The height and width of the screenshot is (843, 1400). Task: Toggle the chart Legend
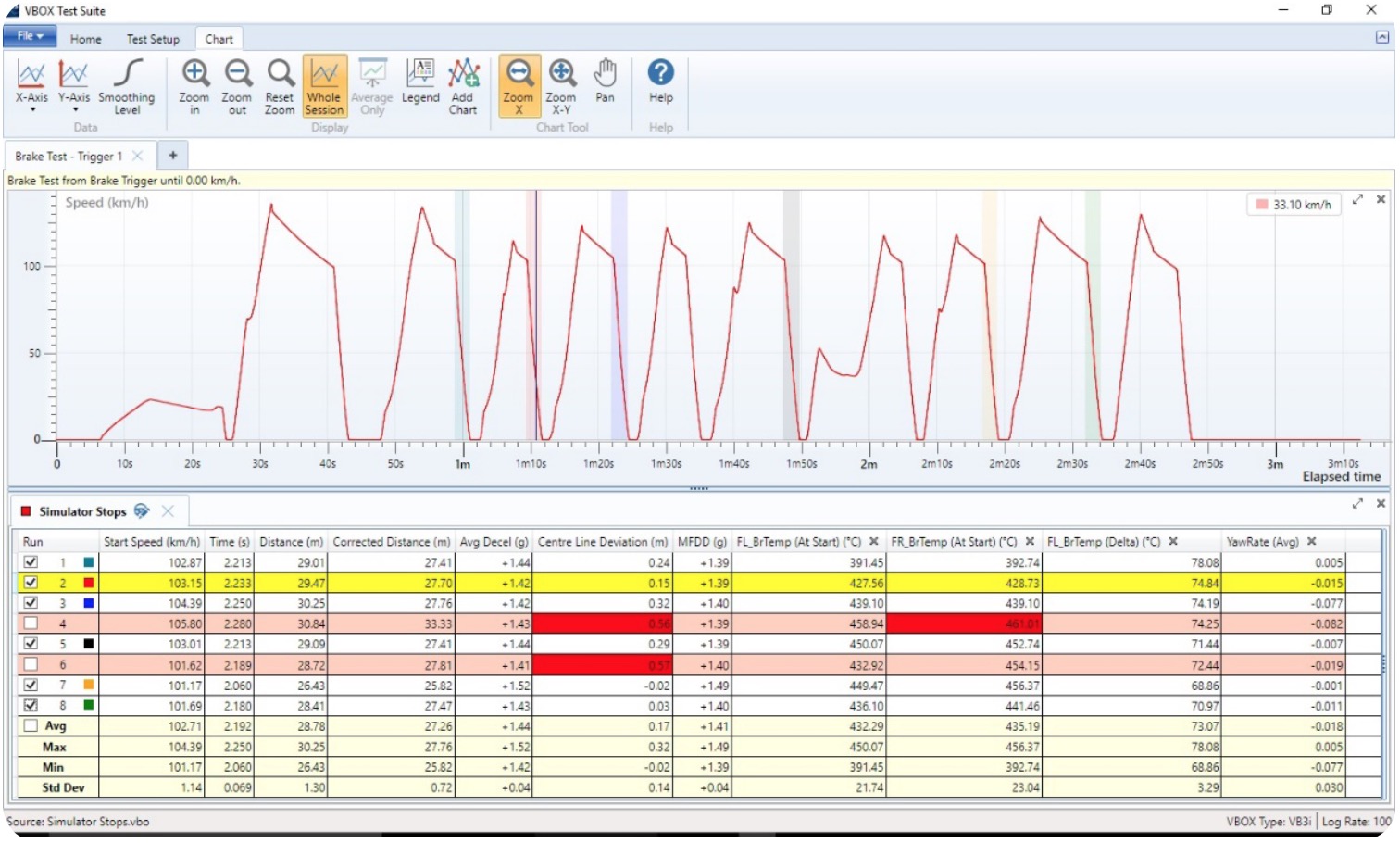[420, 82]
